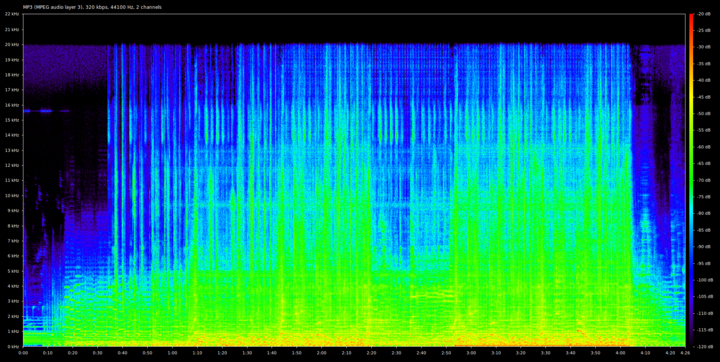Click the 17 kHz frequency label
The height and width of the screenshot is (362, 720).
[11, 90]
